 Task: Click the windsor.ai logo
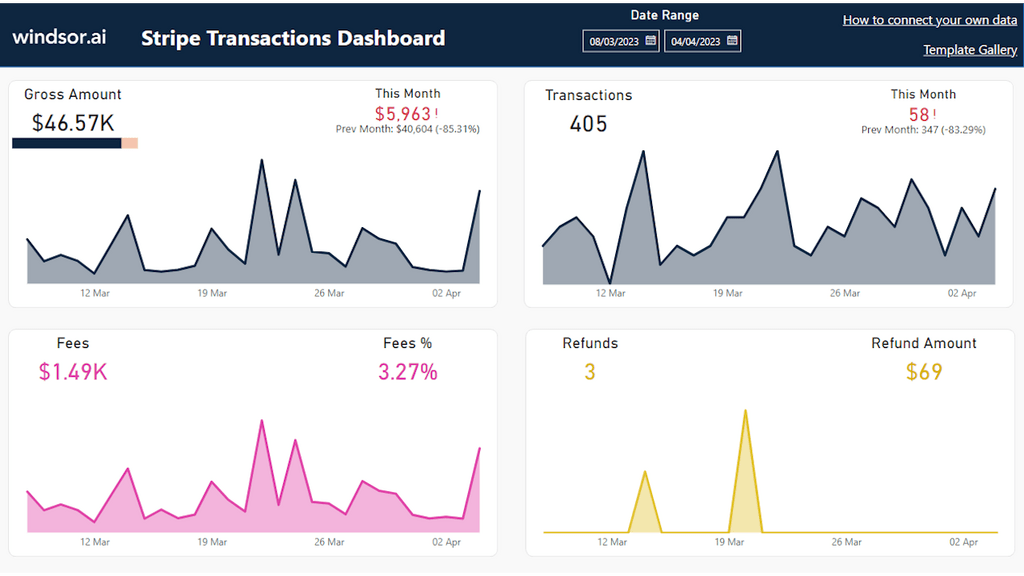pyautogui.click(x=59, y=36)
